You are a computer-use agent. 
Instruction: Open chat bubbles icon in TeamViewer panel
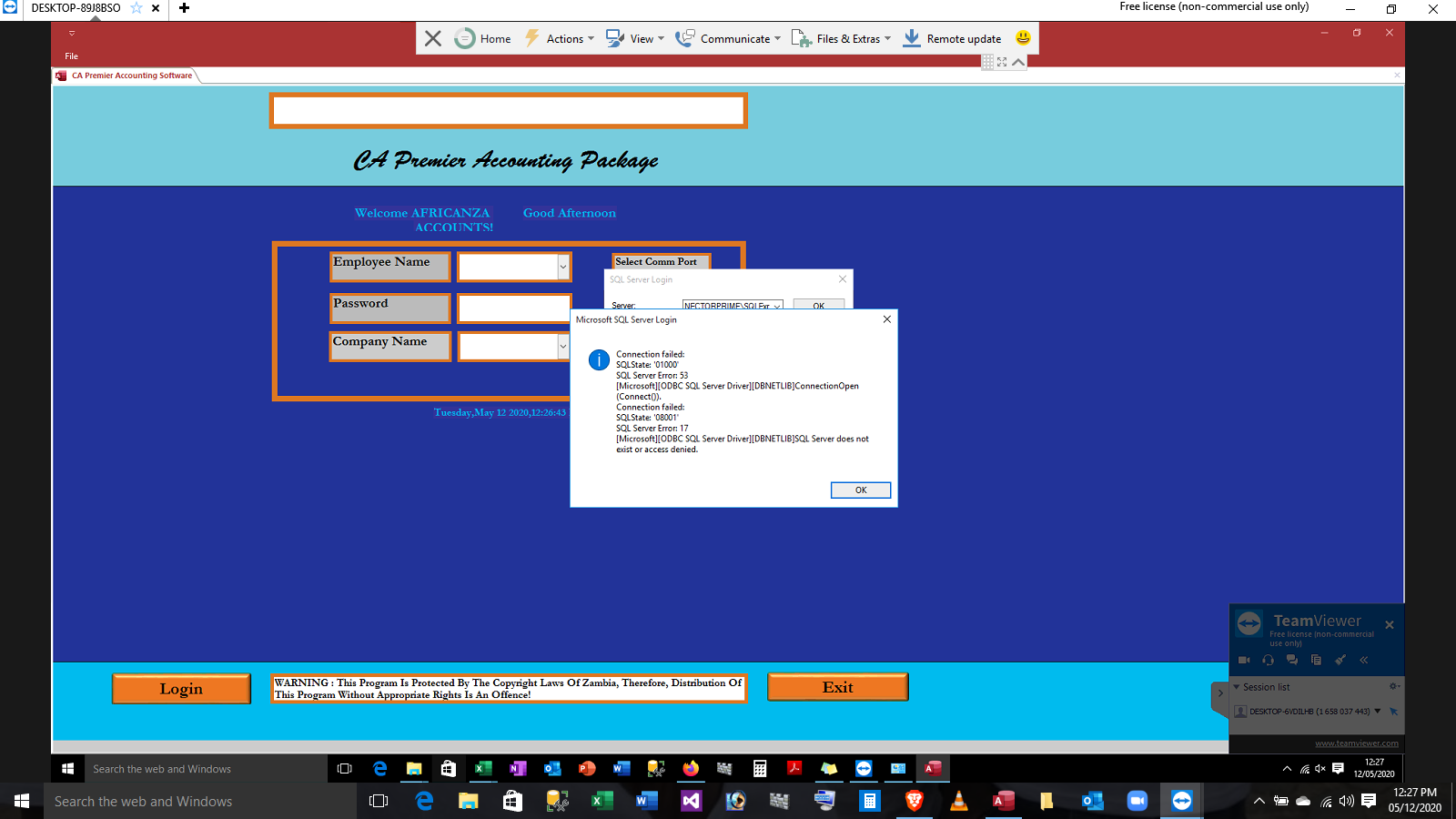[x=1291, y=660]
